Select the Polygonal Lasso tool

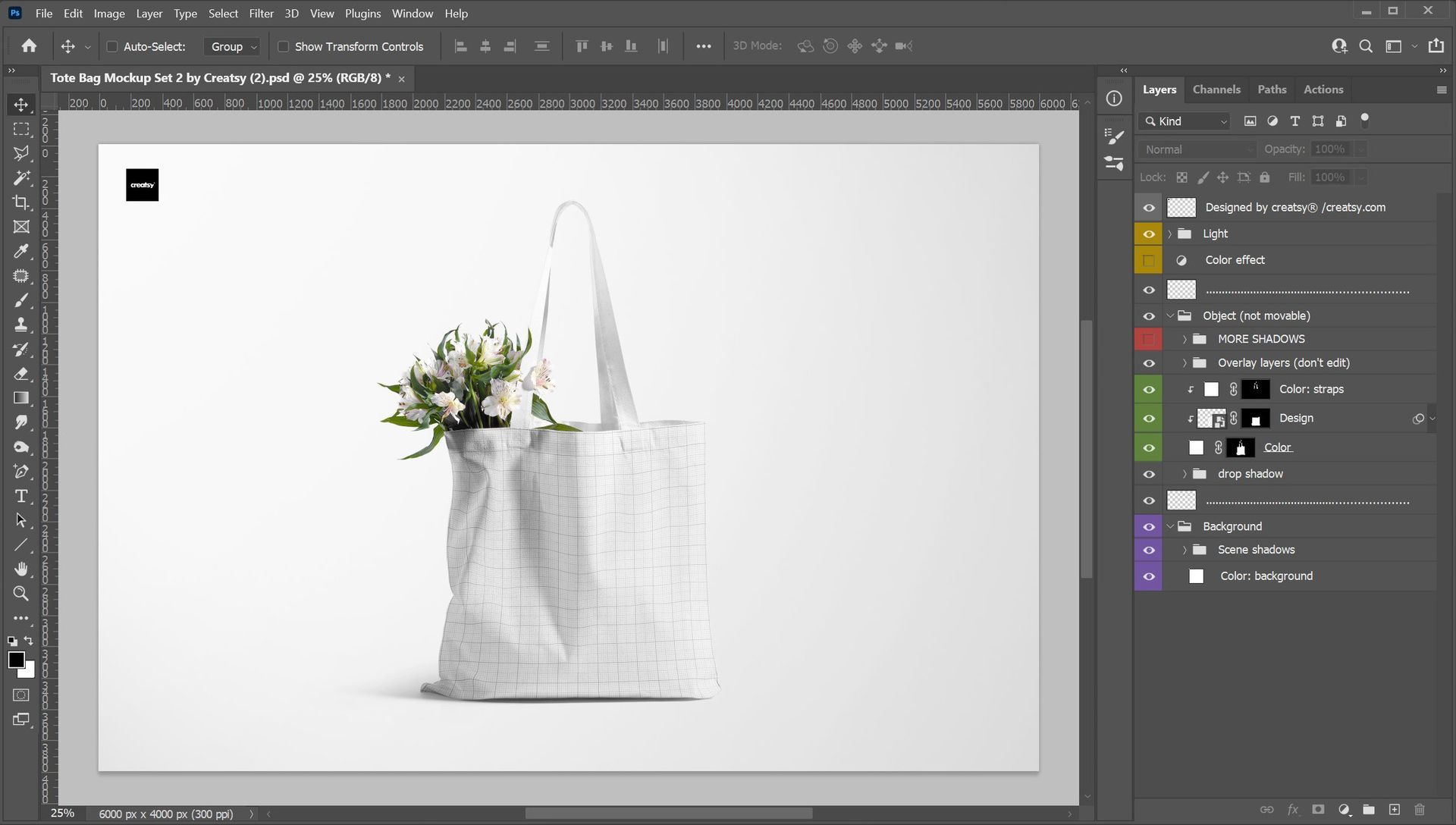pyautogui.click(x=21, y=153)
